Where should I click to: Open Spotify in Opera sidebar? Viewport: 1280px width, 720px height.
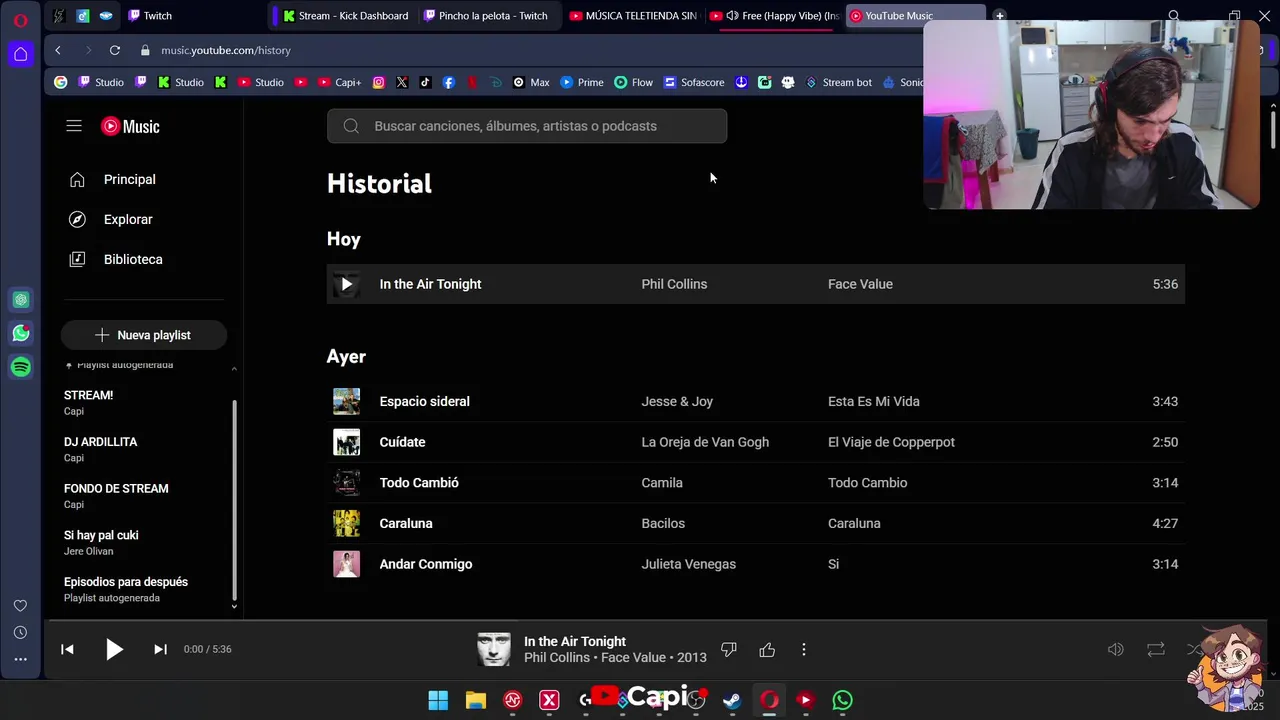(21, 367)
